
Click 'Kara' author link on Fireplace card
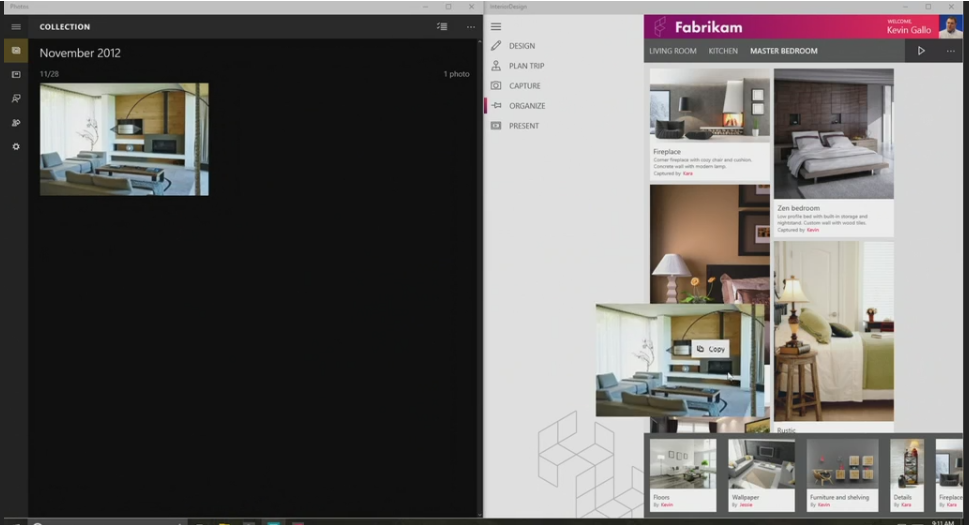coord(688,174)
